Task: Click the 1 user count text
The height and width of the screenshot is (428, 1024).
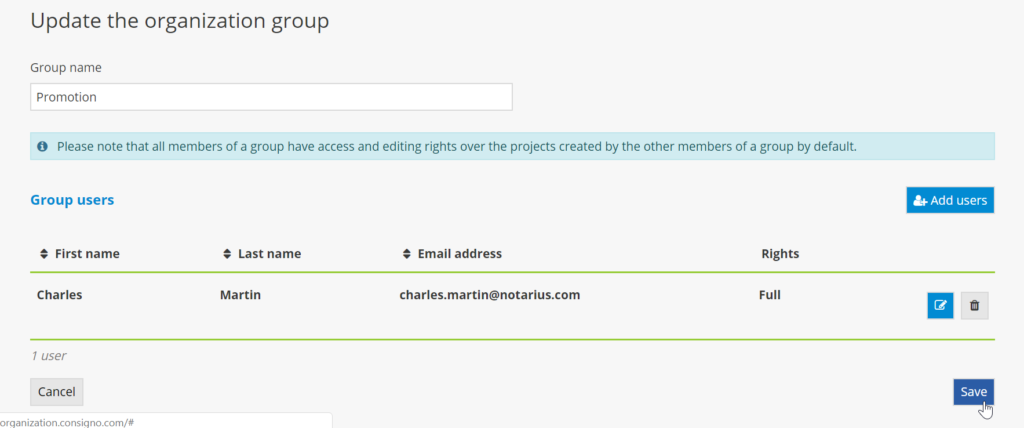Action: (x=48, y=355)
